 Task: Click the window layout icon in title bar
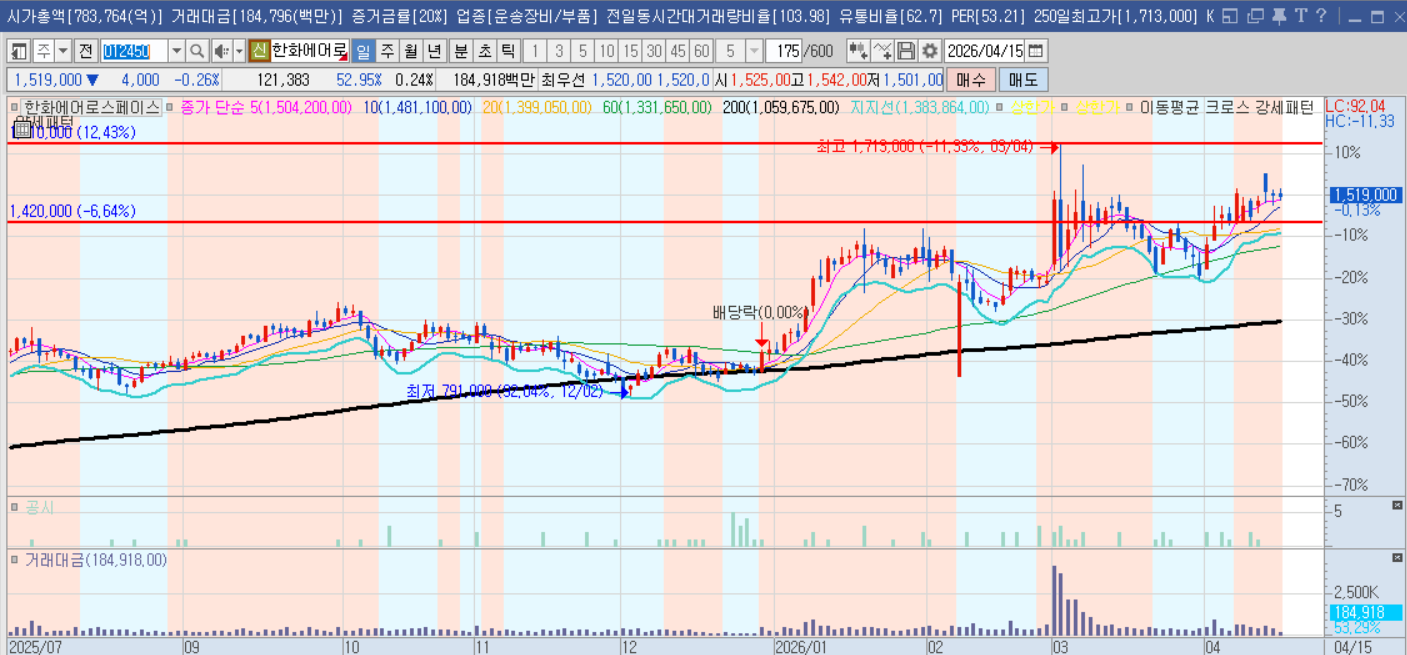[x=1230, y=16]
